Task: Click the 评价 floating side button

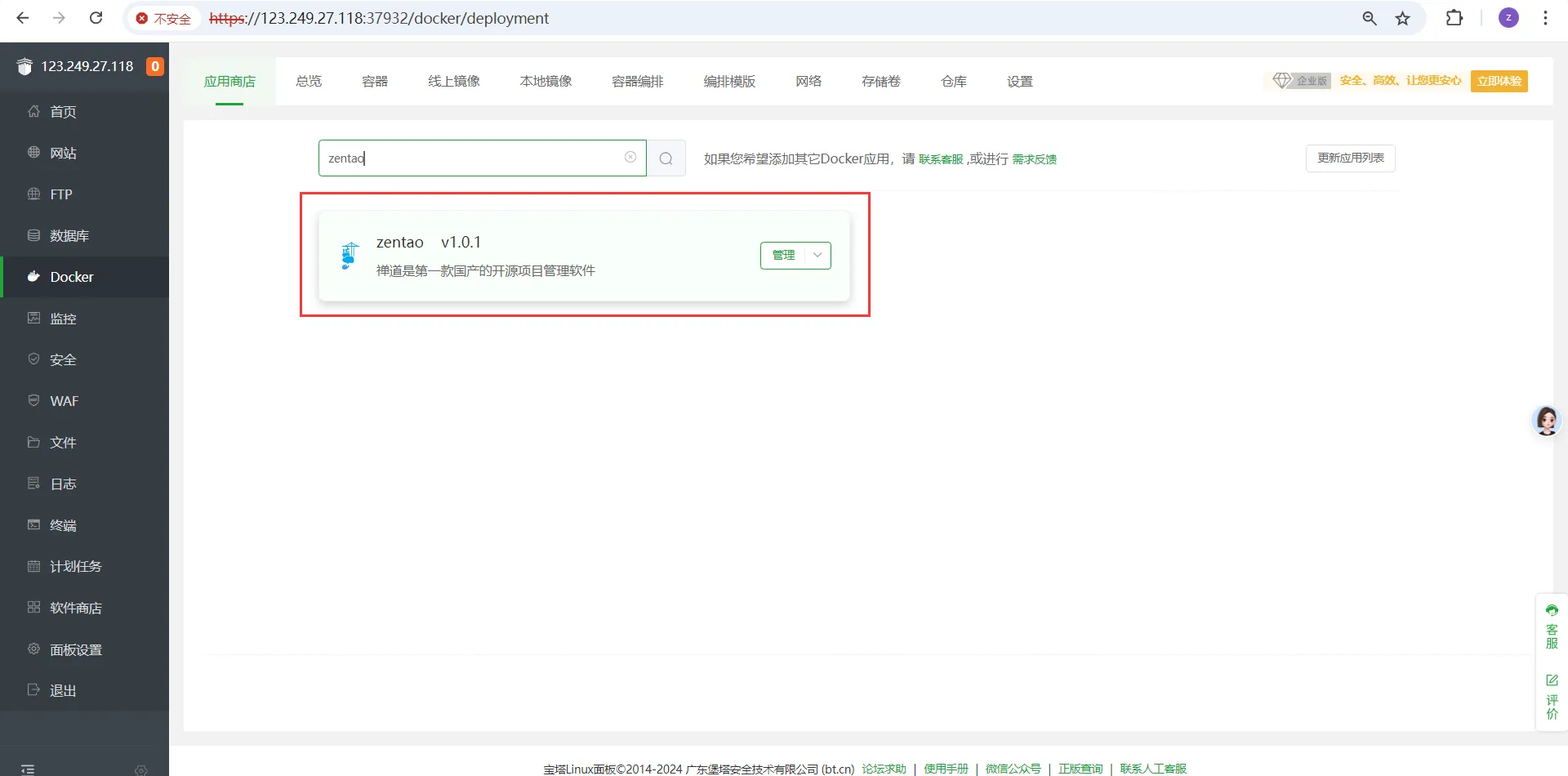Action: click(1552, 696)
